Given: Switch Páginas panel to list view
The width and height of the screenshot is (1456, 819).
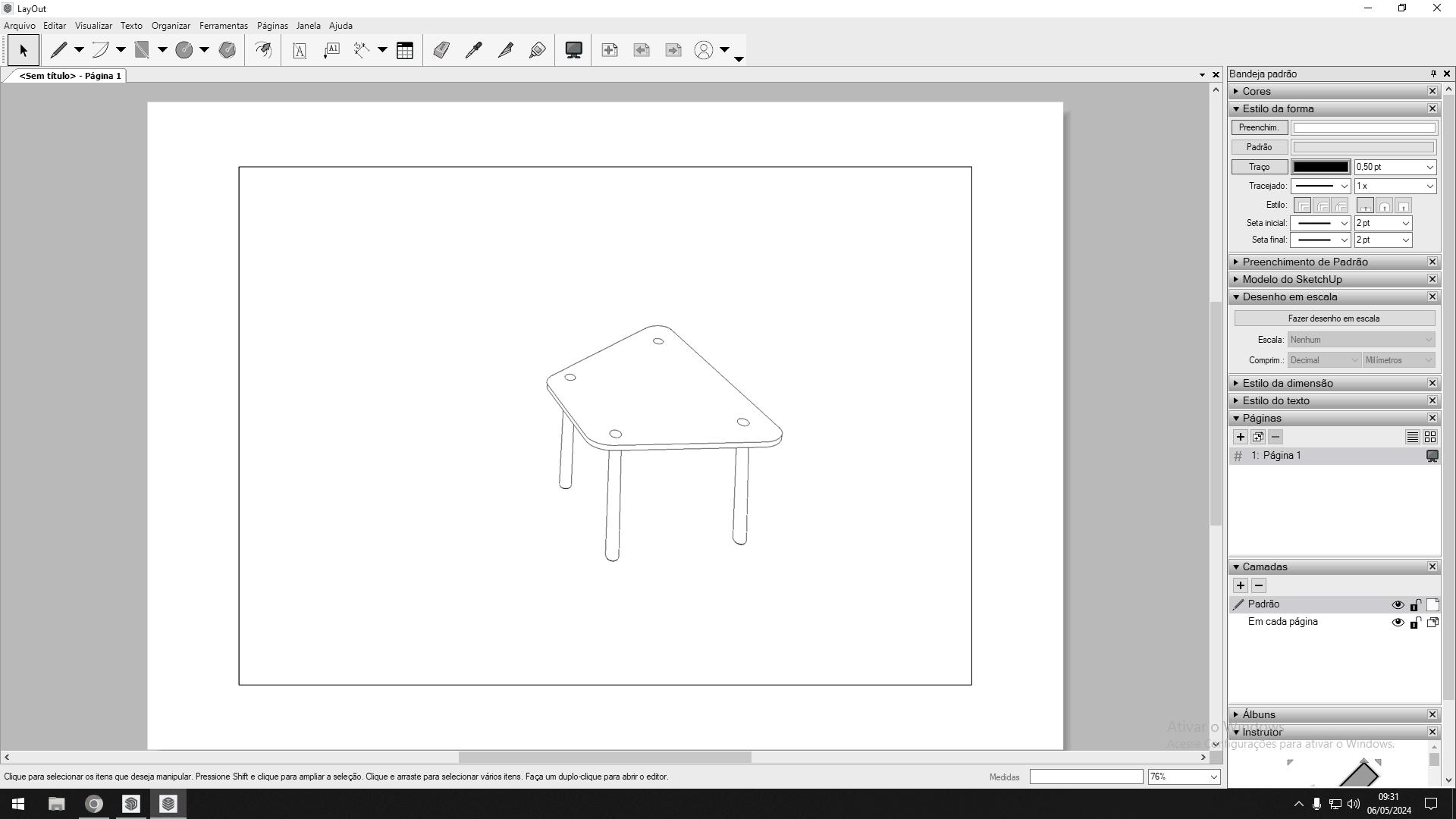Looking at the screenshot, I should pyautogui.click(x=1412, y=437).
